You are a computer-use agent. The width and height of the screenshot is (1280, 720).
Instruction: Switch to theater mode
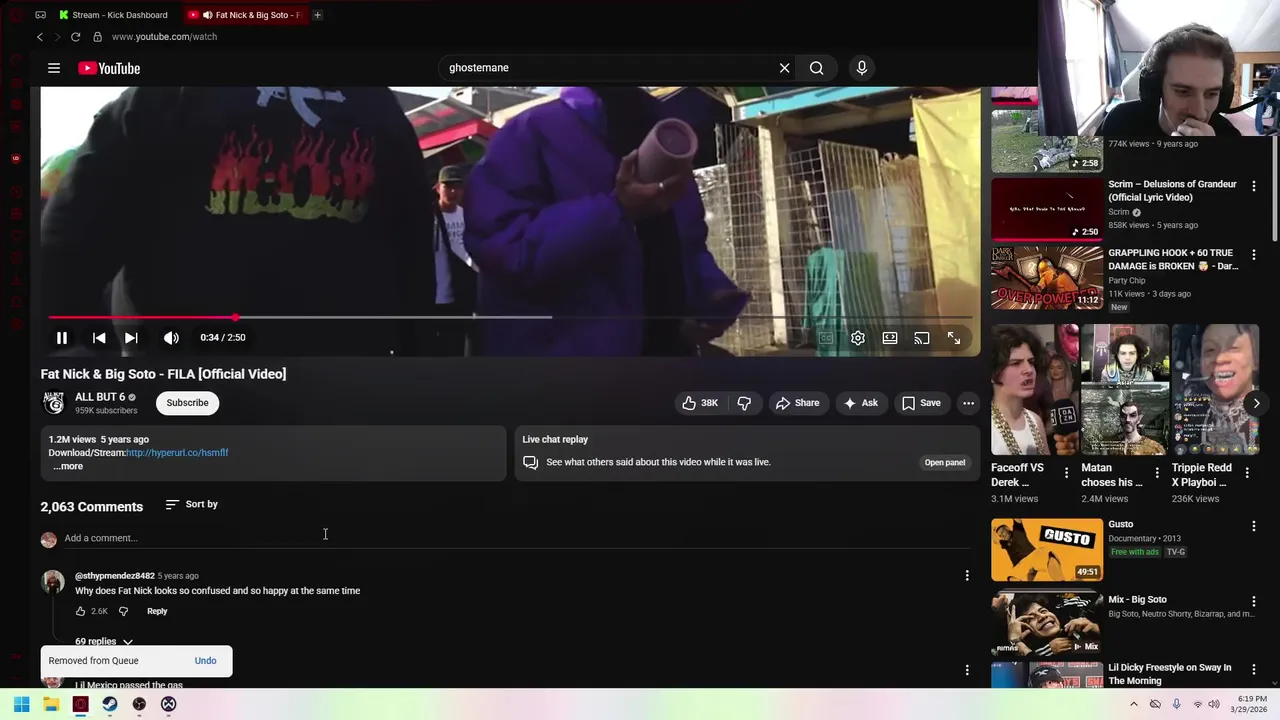[890, 338]
